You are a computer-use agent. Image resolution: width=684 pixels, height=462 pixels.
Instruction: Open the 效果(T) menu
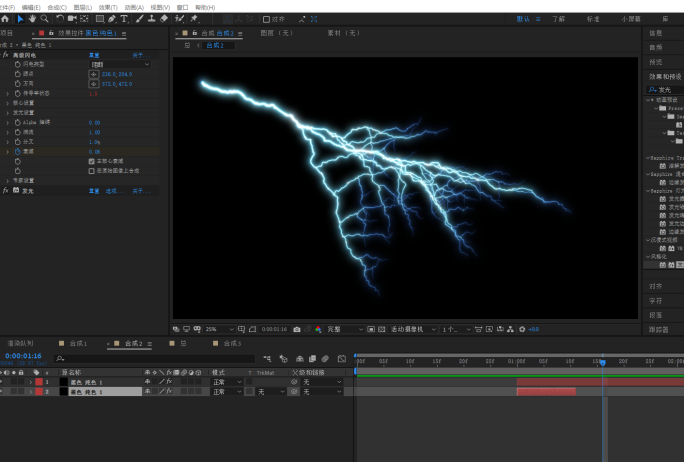[108, 6]
